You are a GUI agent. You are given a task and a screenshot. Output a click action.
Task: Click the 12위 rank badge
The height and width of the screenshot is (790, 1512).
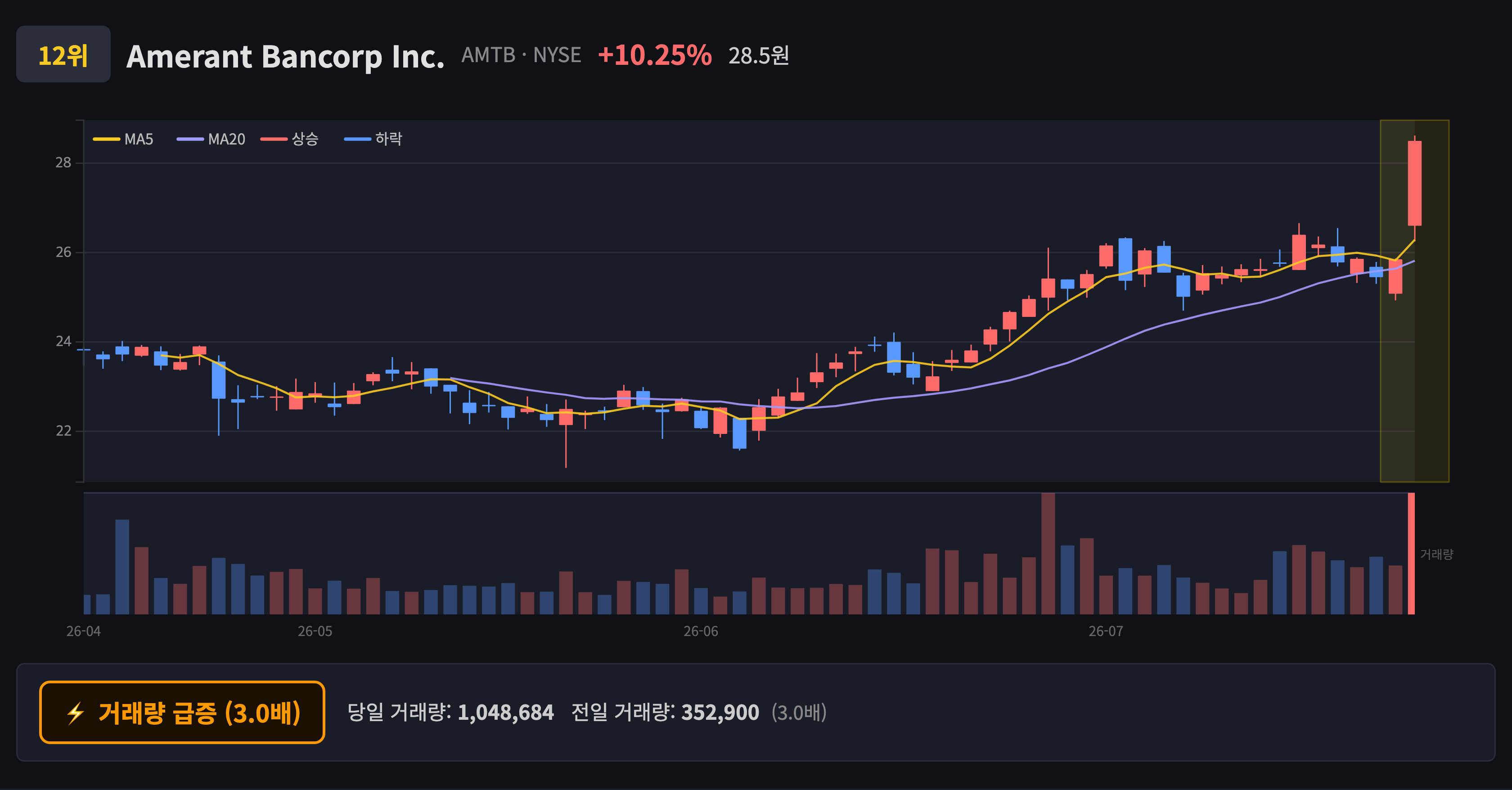[63, 54]
